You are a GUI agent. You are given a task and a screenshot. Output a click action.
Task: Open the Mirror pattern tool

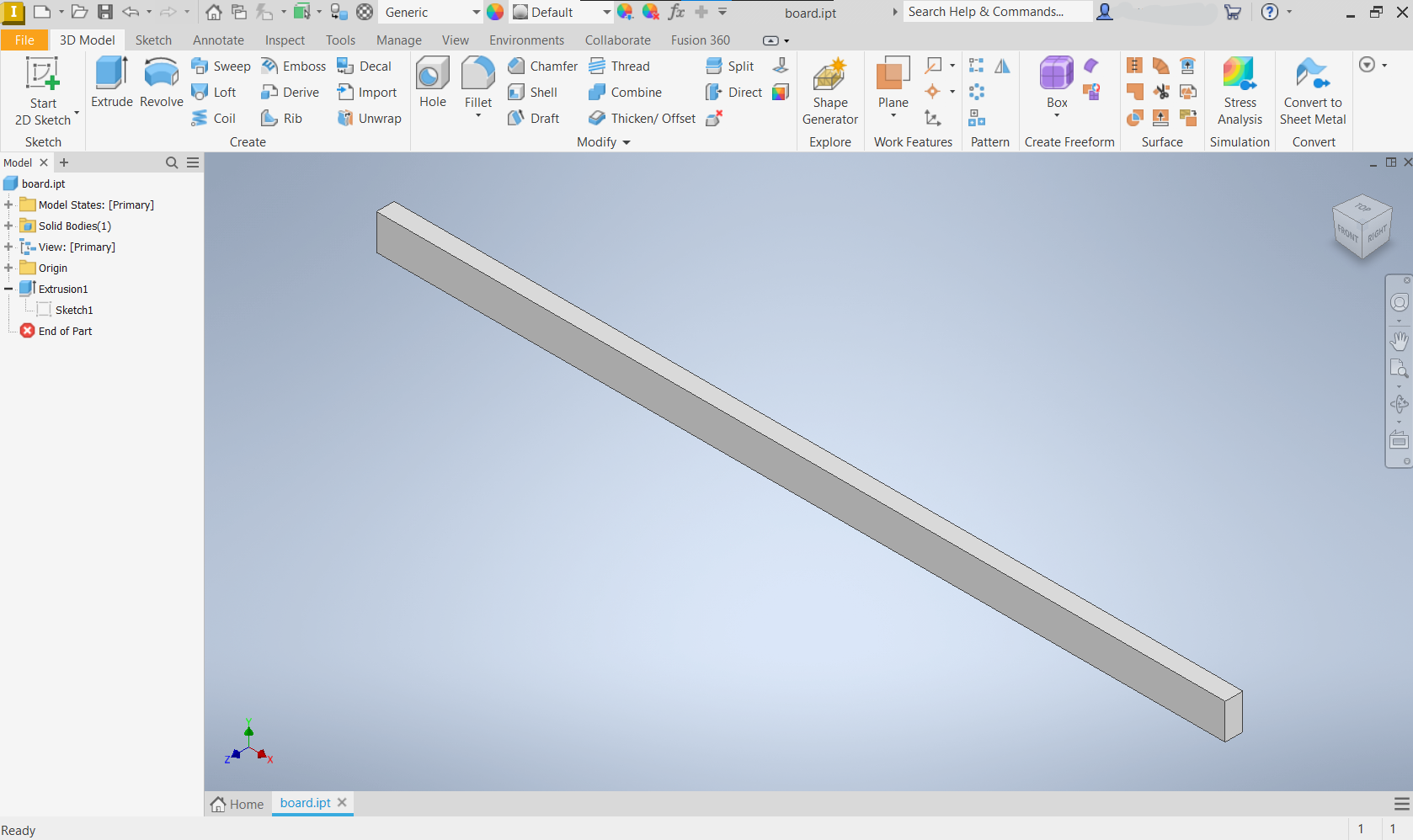1002,66
